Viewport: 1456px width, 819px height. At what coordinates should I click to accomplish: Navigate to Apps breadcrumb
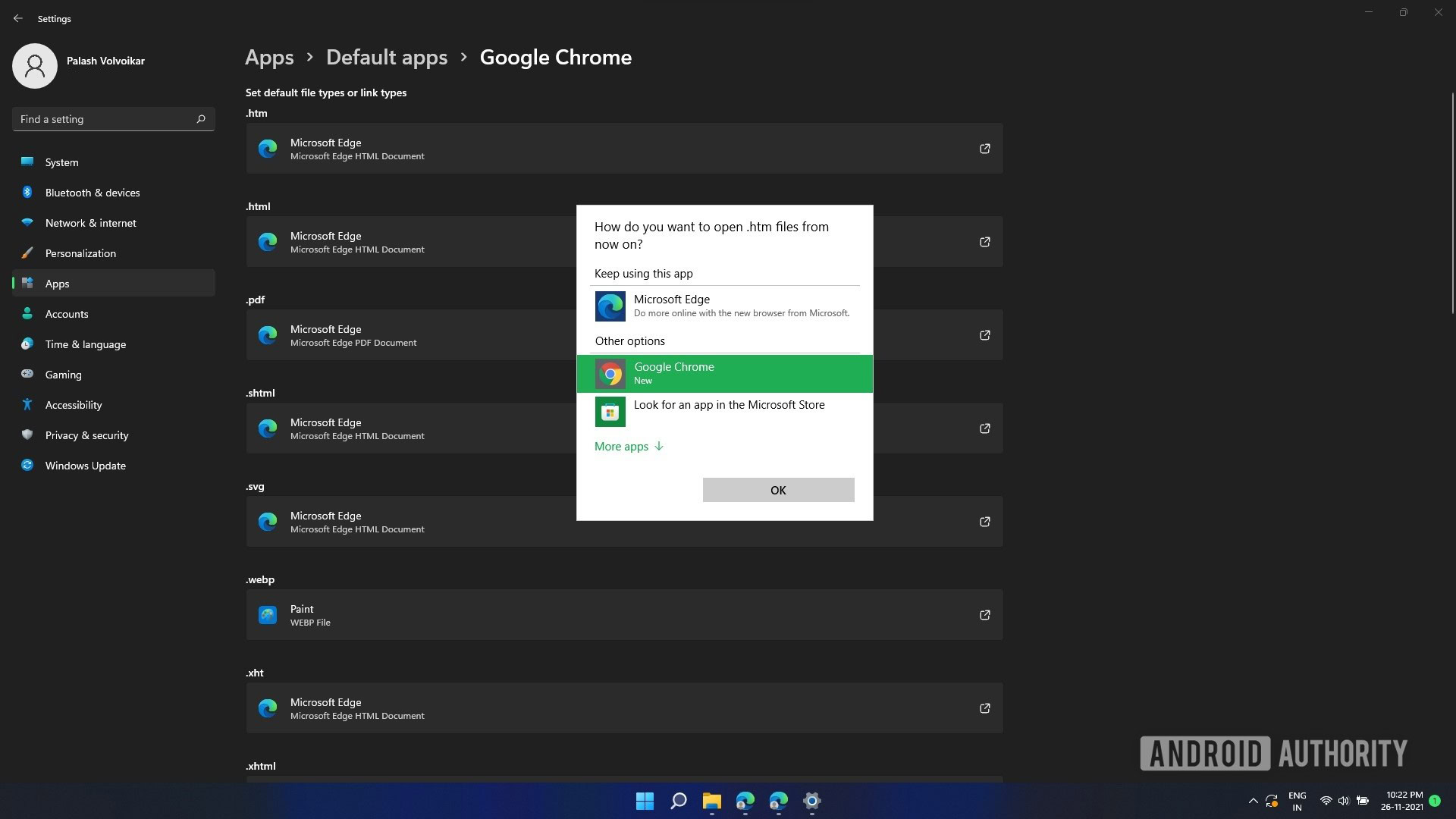pos(269,58)
